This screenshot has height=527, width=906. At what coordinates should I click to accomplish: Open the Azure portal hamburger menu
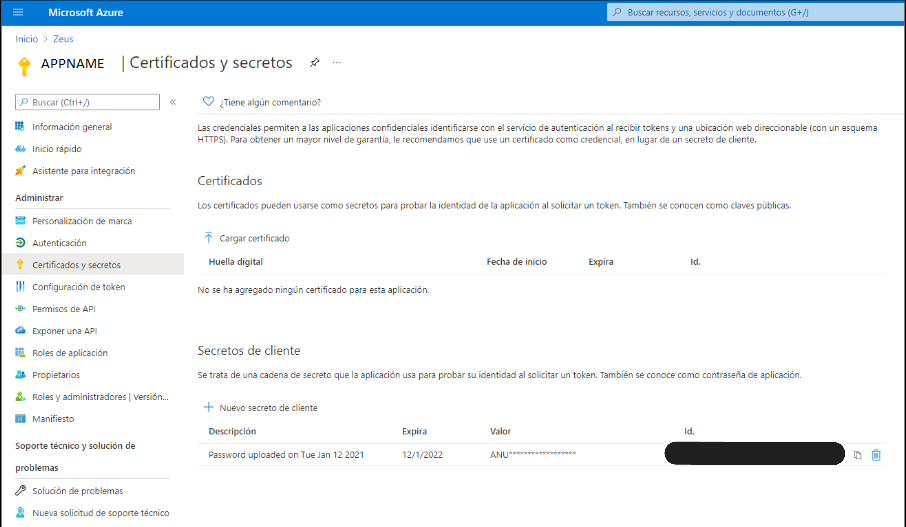(x=18, y=12)
